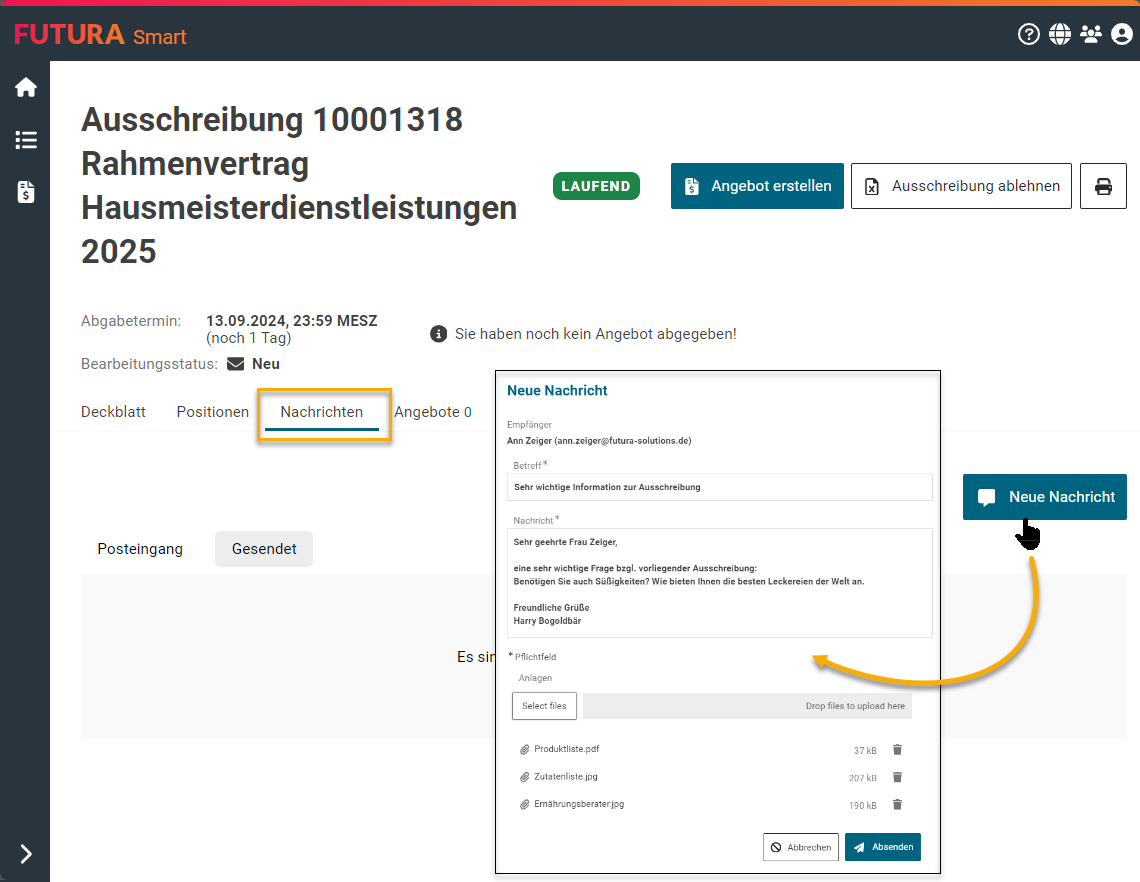
Task: Open the user profile account icon
Action: pos(1122,35)
